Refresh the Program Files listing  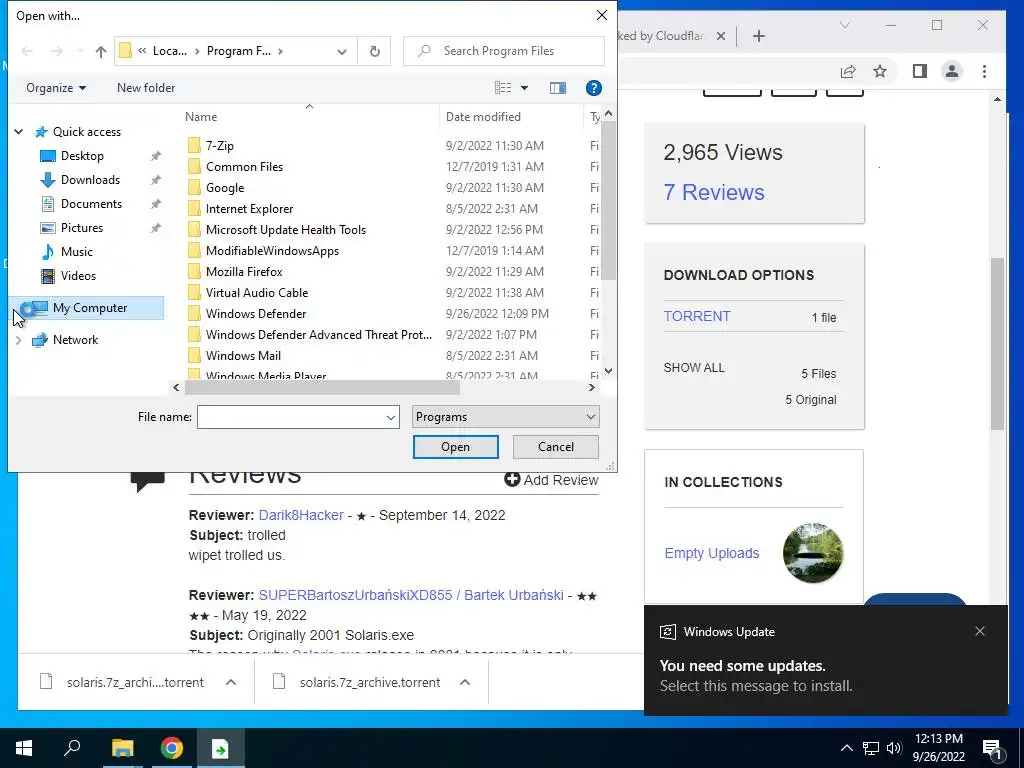[374, 51]
